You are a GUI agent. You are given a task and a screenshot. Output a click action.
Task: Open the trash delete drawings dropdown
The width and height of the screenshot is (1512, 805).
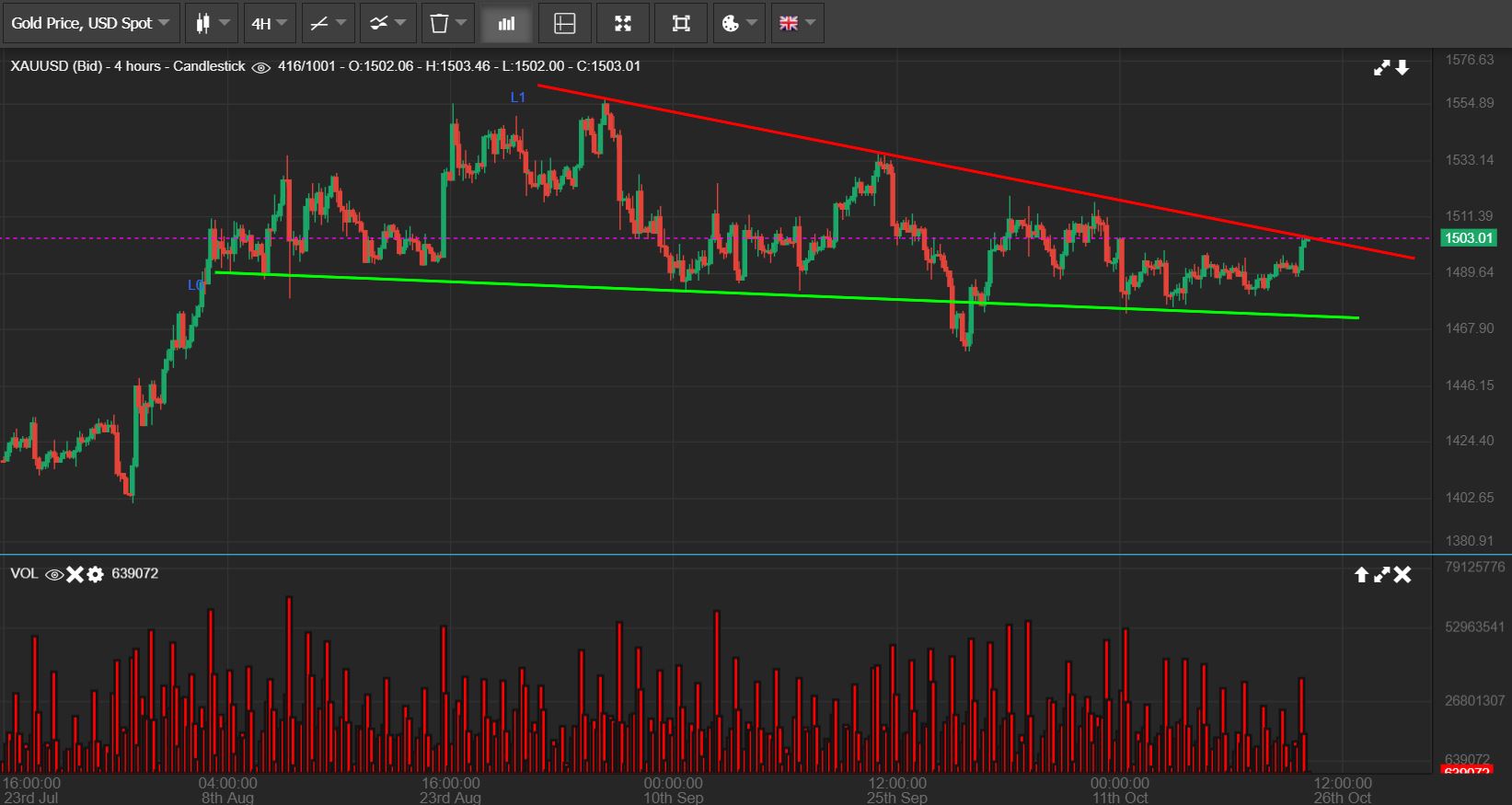point(447,24)
